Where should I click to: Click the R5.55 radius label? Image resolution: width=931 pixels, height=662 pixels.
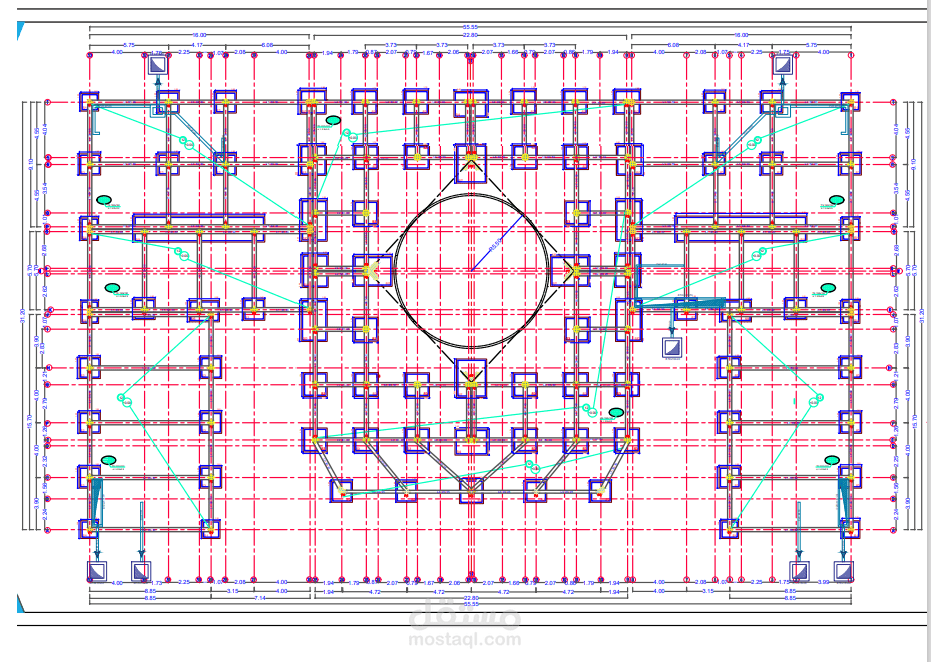pos(496,245)
